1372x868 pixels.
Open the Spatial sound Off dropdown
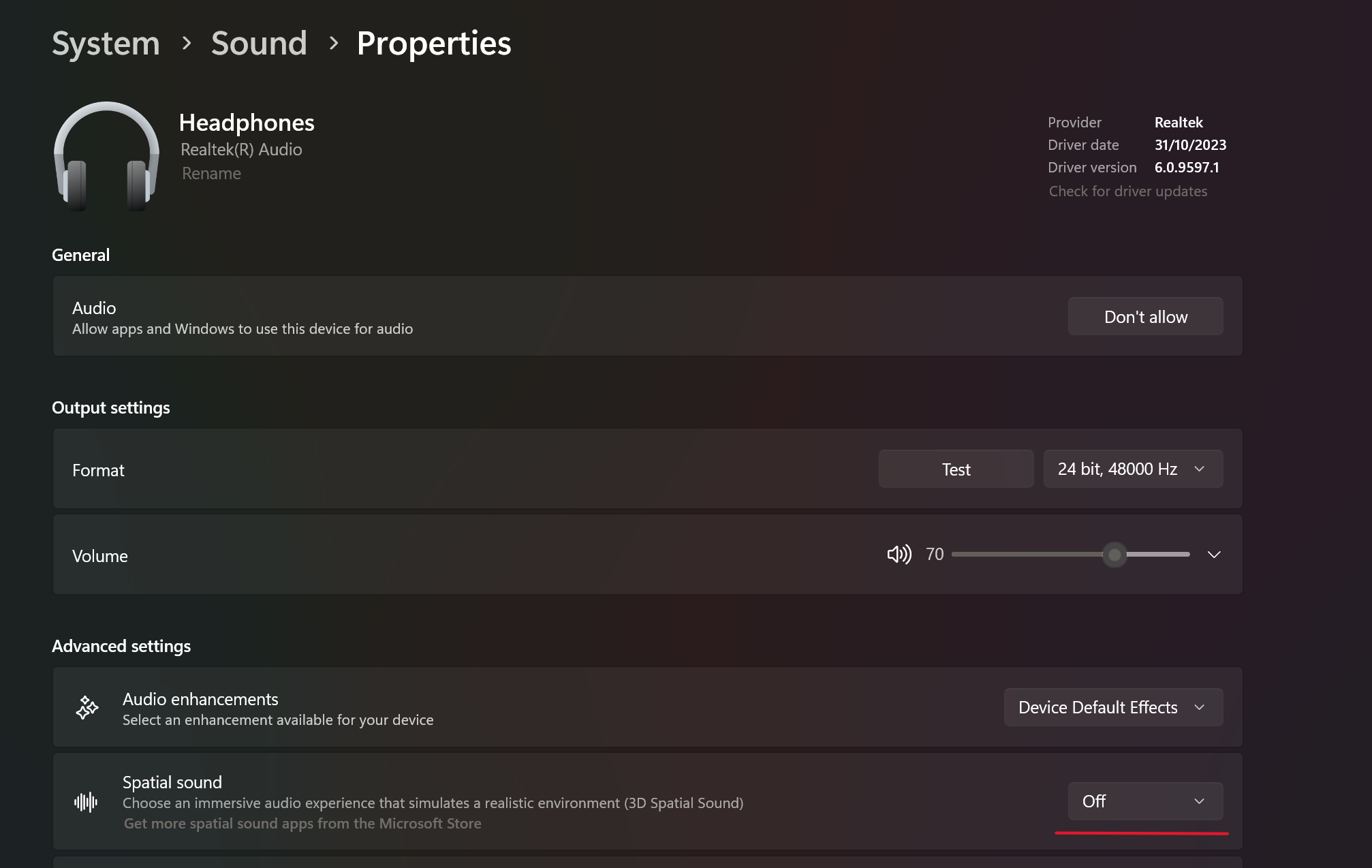click(x=1145, y=802)
